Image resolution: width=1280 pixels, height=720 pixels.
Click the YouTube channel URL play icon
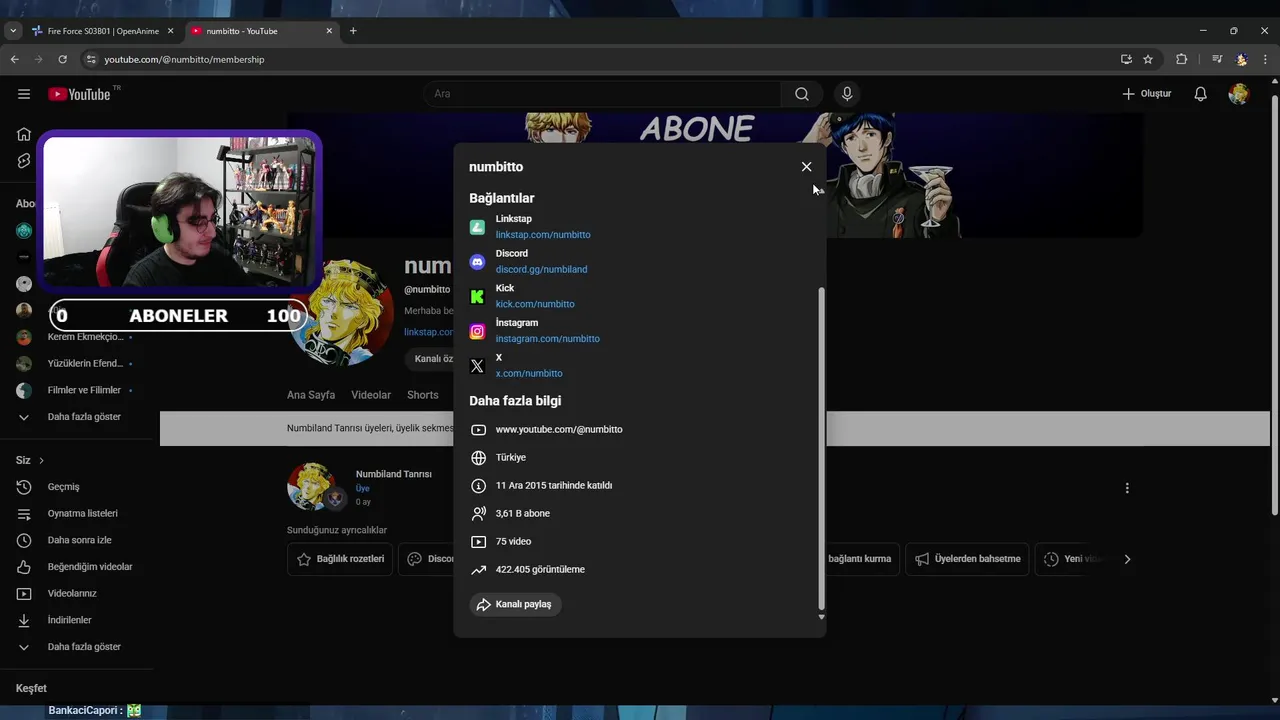click(478, 430)
